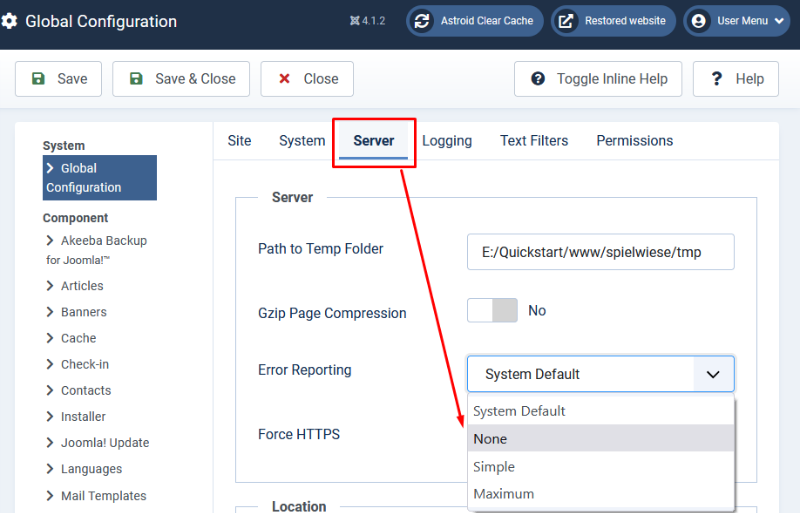The image size is (800, 513).
Task: Click the Toggle Inline Help question circle icon
Action: [x=538, y=79]
